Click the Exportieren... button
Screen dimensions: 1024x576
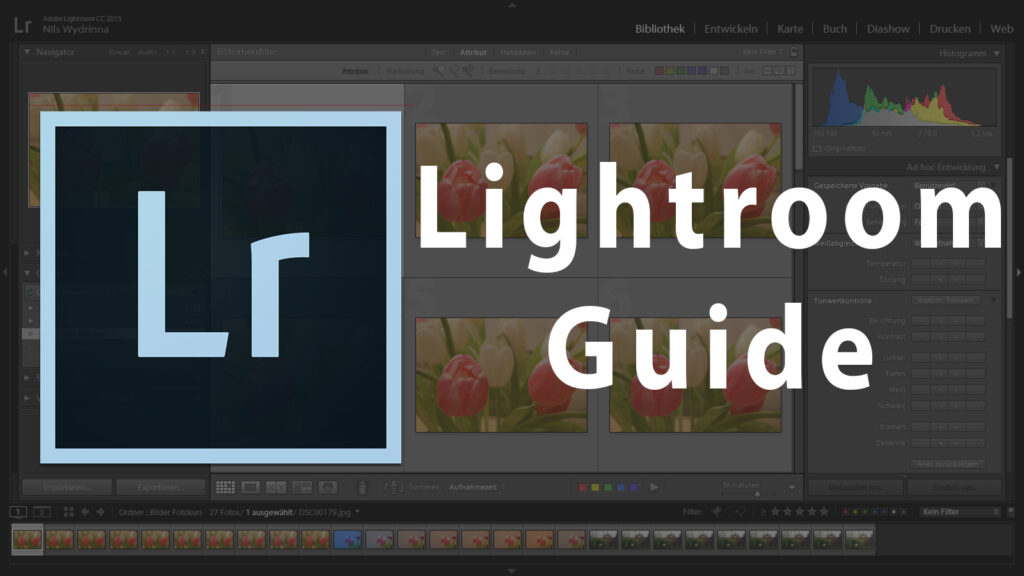point(161,487)
